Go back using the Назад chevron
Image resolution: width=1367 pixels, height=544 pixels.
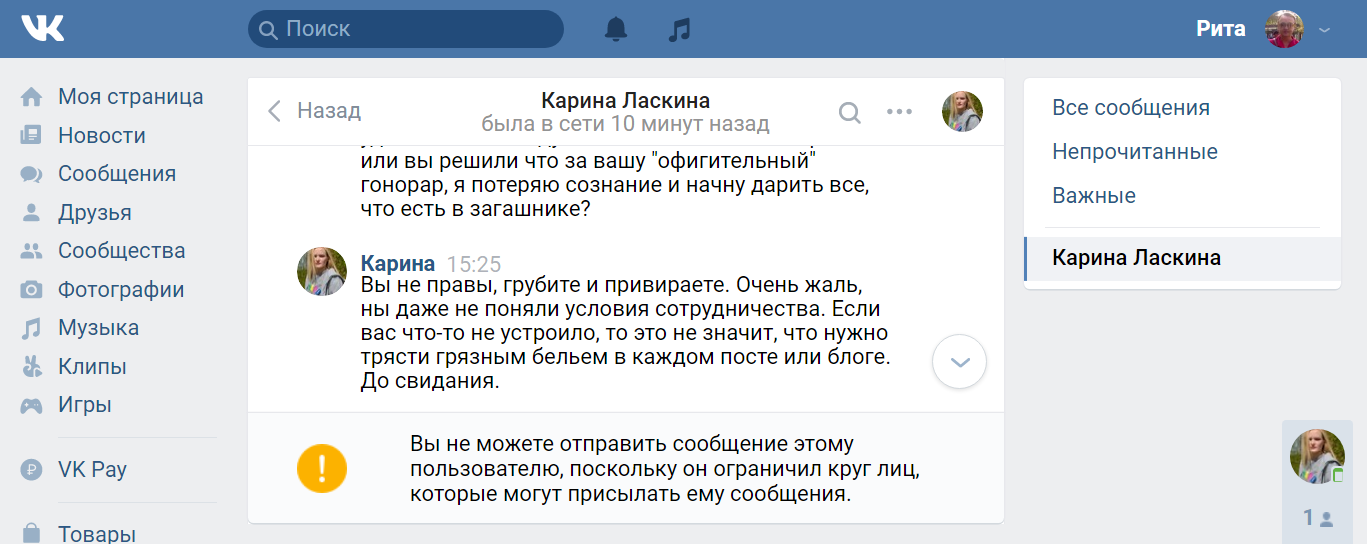pos(275,111)
